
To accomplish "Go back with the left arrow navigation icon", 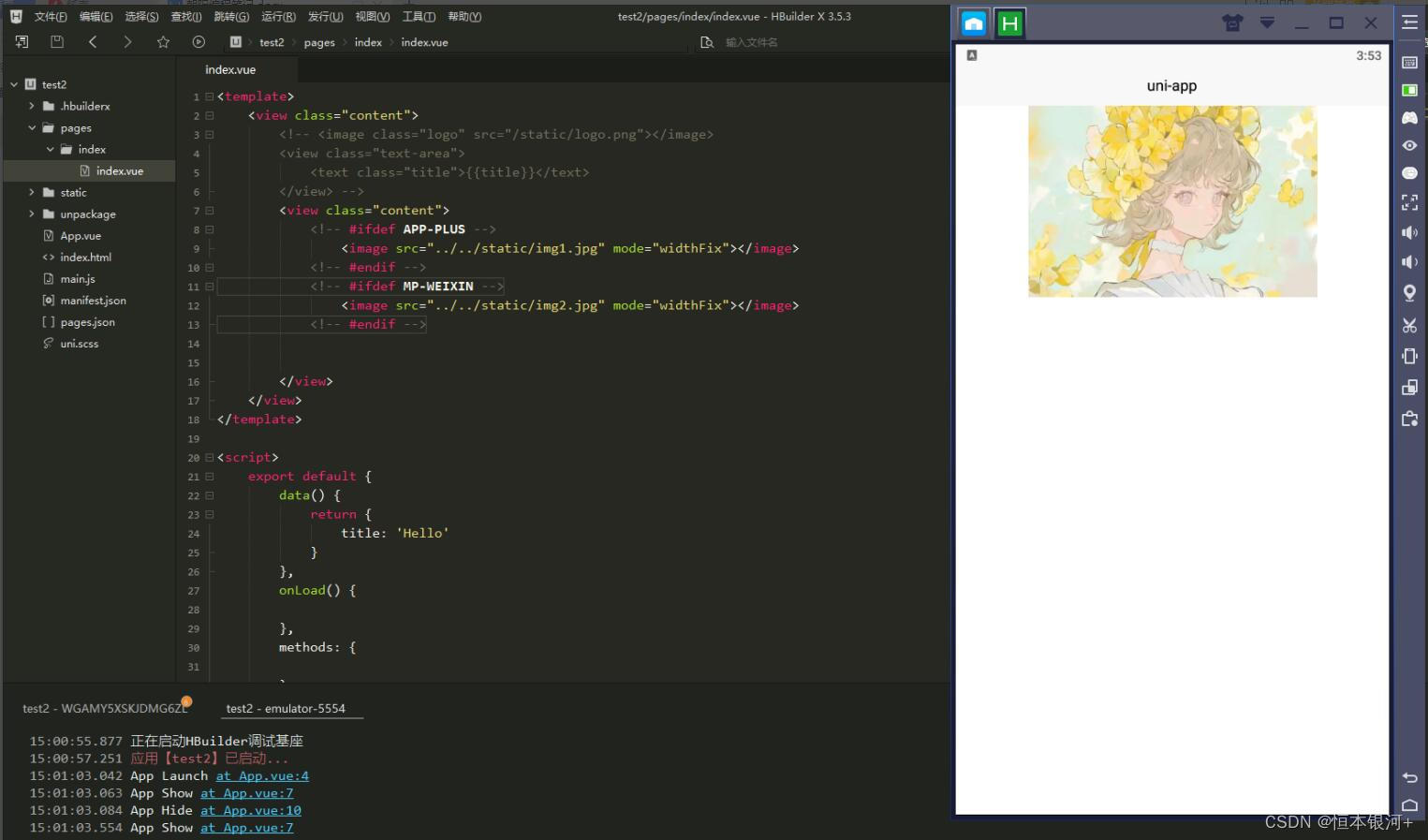I will click(93, 42).
